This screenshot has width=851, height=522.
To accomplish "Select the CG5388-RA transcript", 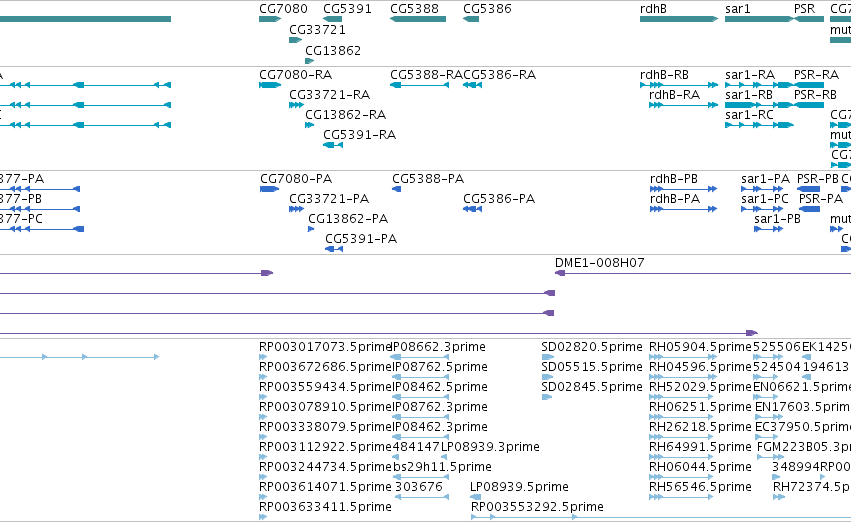I will click(x=419, y=85).
